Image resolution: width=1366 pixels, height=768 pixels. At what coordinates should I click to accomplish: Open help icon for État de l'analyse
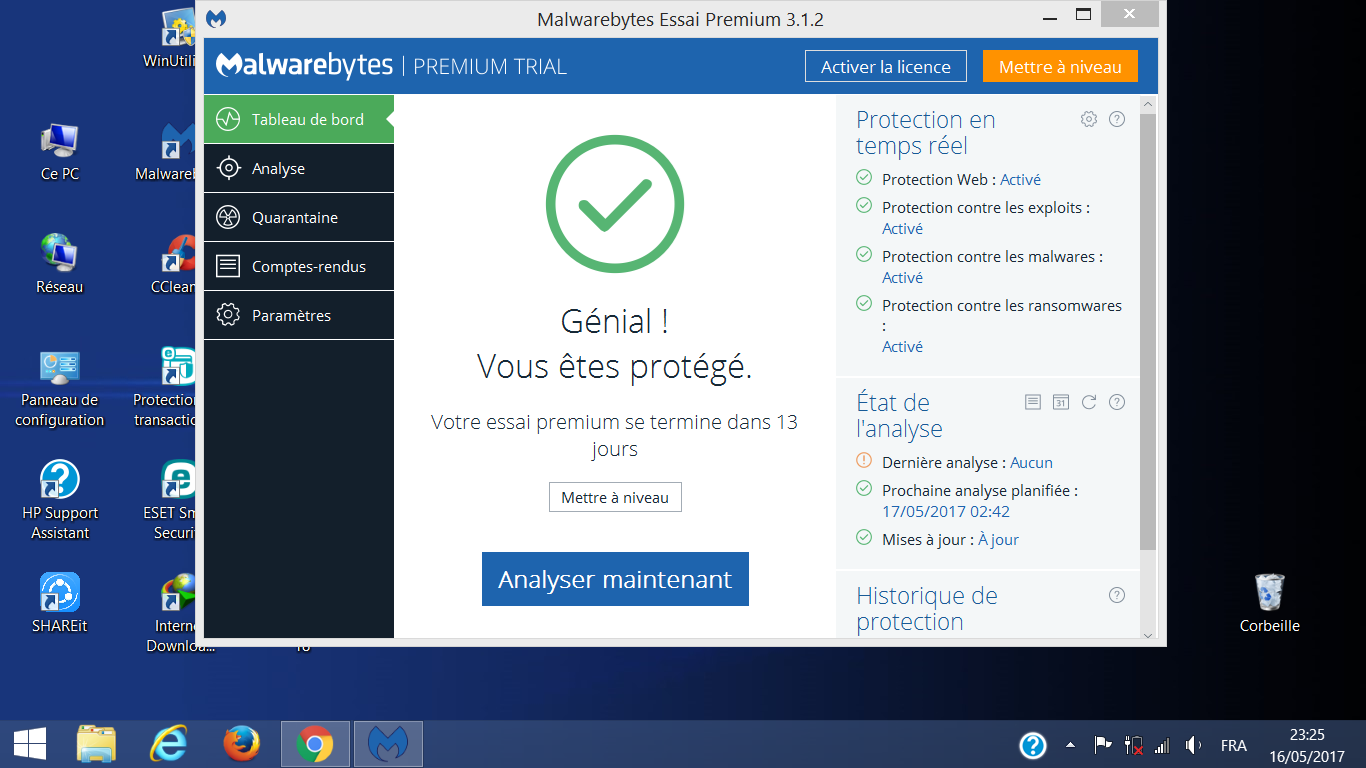click(x=1117, y=402)
